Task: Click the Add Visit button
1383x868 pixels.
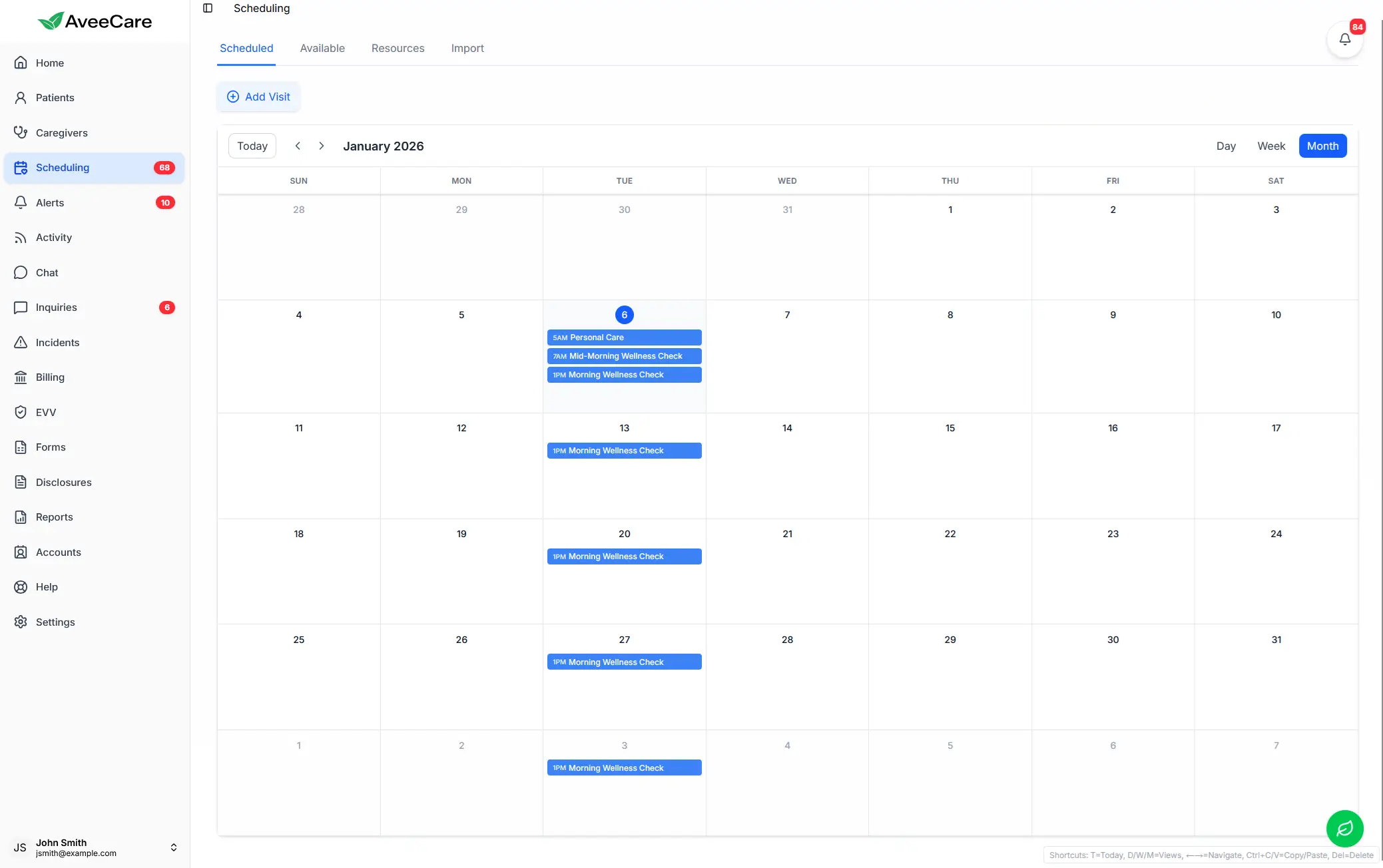Action: [258, 97]
